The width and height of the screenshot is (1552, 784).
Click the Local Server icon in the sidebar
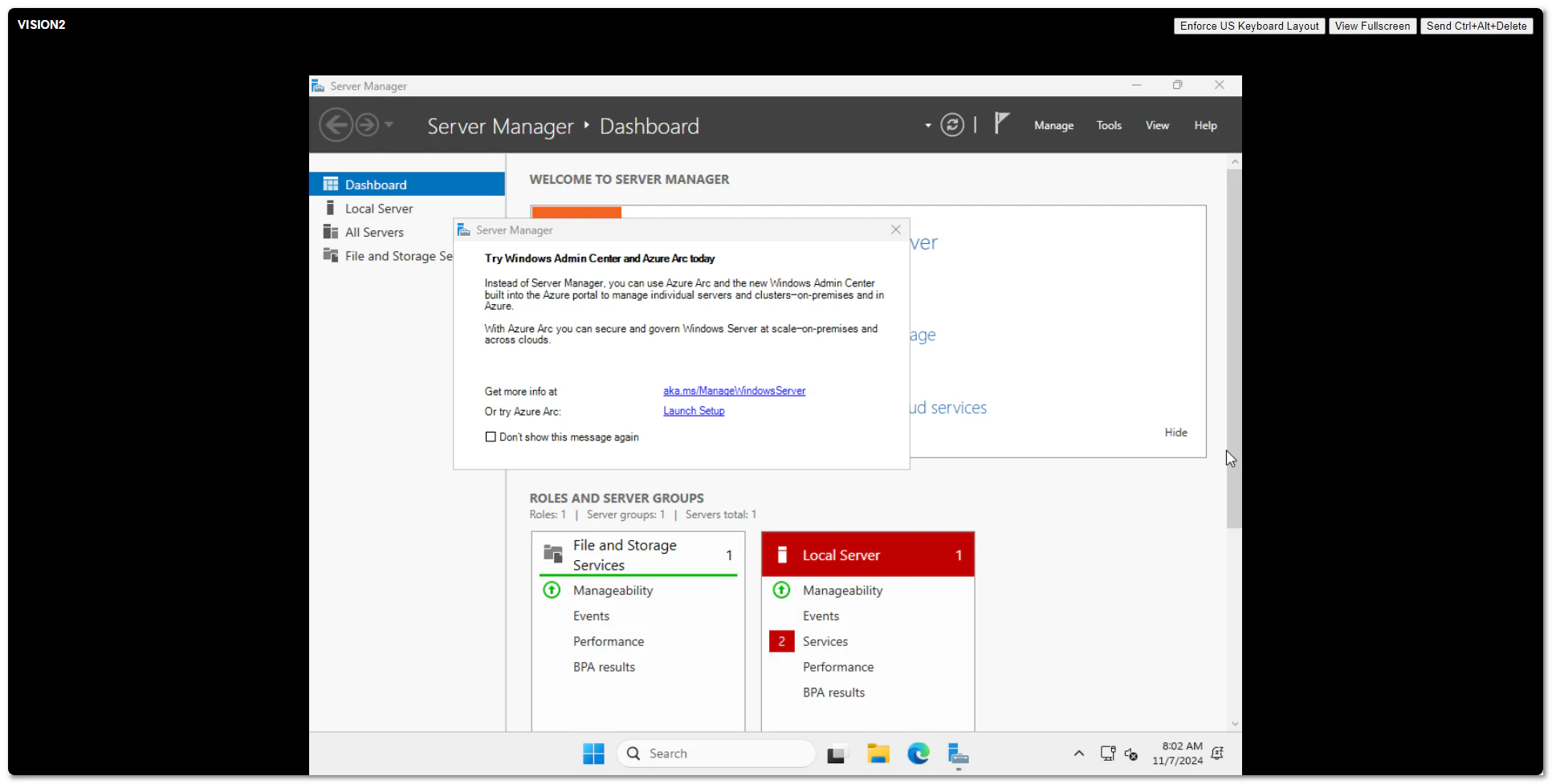[330, 208]
